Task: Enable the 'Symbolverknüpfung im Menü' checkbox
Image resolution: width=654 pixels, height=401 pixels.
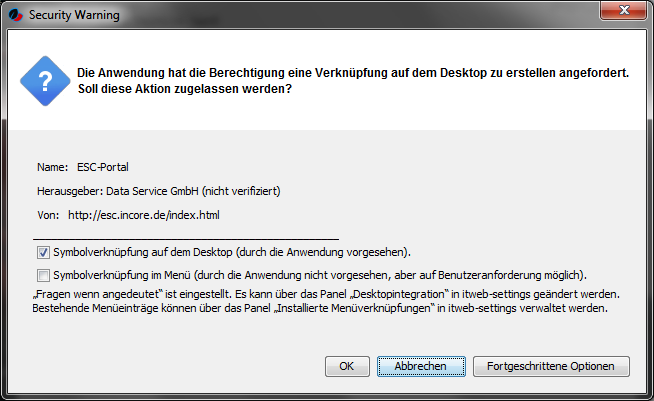Action: 43,275
